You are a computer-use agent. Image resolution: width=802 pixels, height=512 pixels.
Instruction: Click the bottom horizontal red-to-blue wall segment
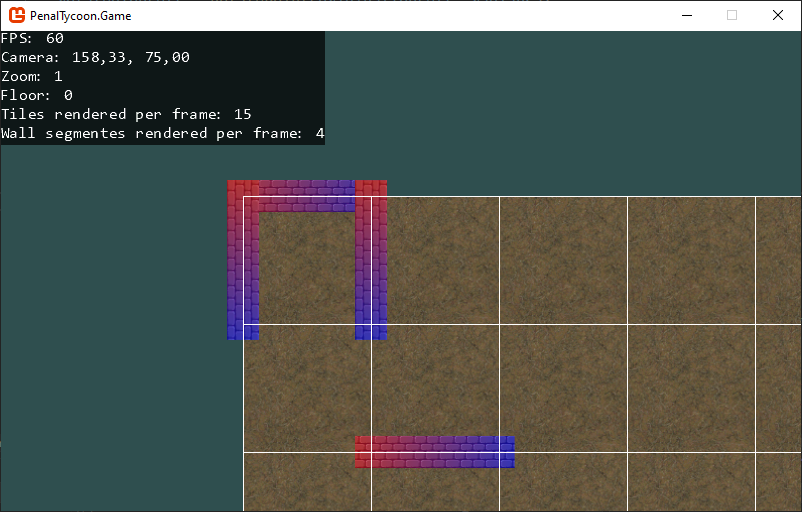pos(435,452)
